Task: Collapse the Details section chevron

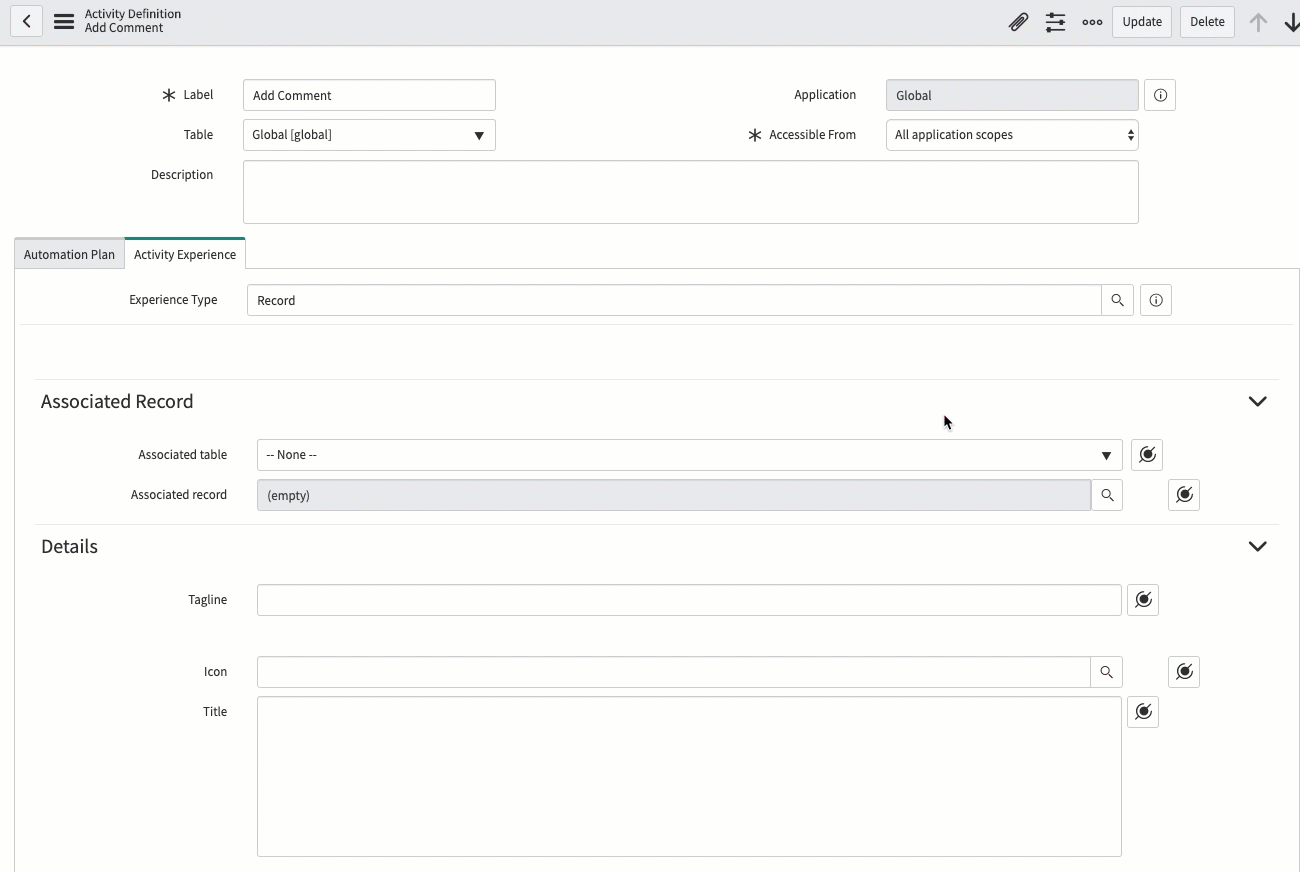Action: pos(1258,546)
